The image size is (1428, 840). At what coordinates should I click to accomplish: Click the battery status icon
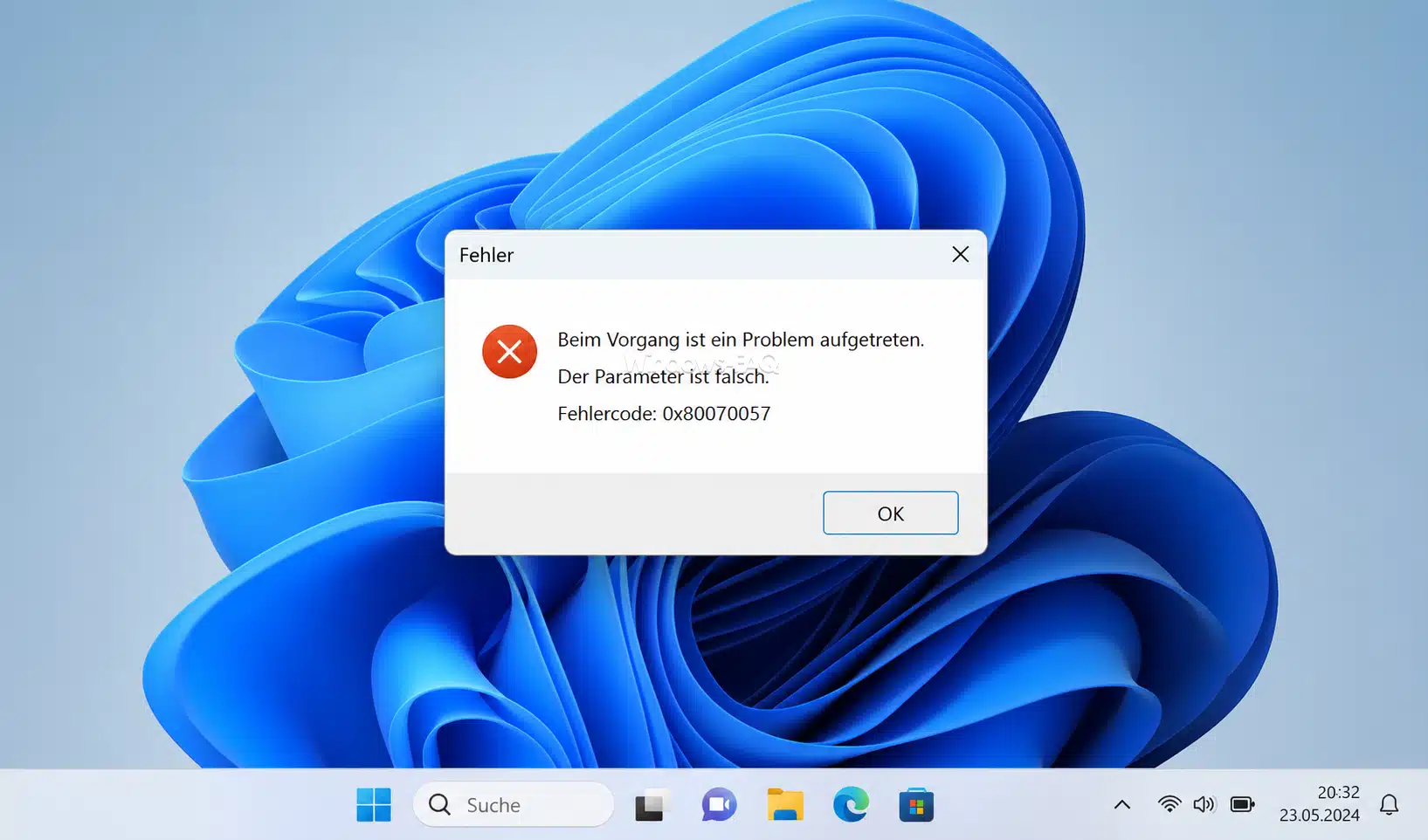coord(1242,804)
